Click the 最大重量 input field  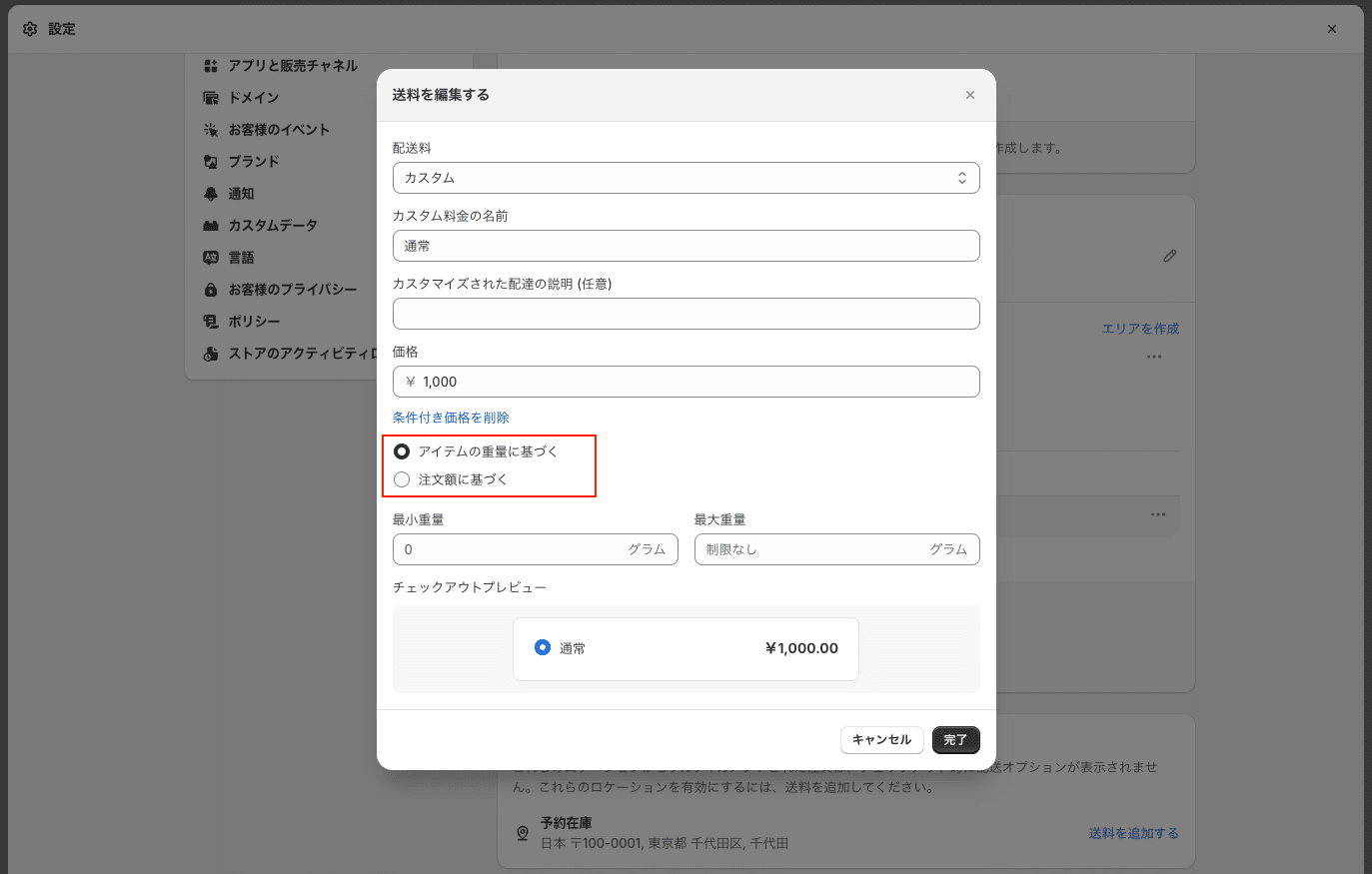click(x=836, y=548)
